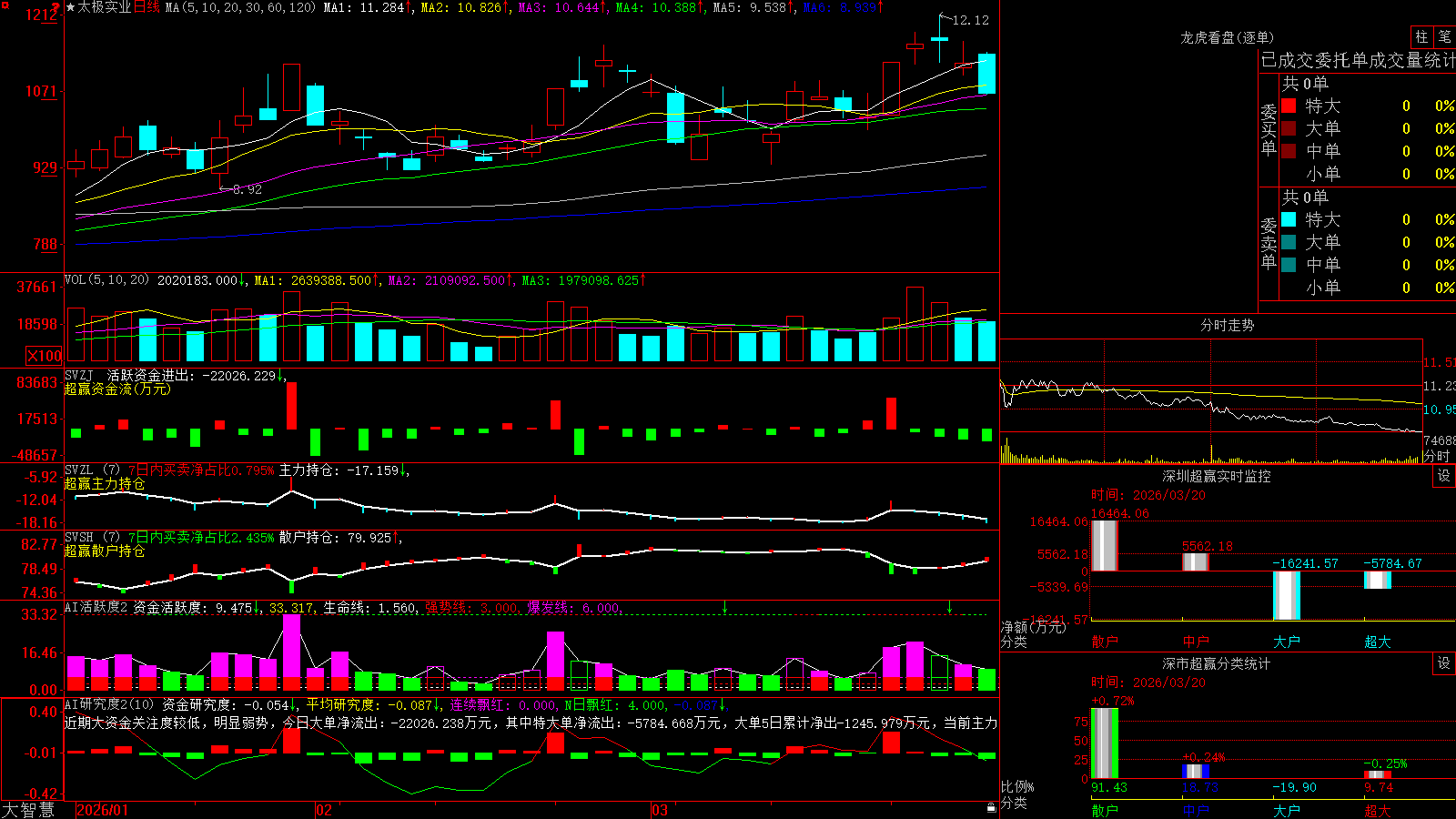Click the 超赢资金流(万元) yellow label
This screenshot has width=1456, height=819.
117,389
